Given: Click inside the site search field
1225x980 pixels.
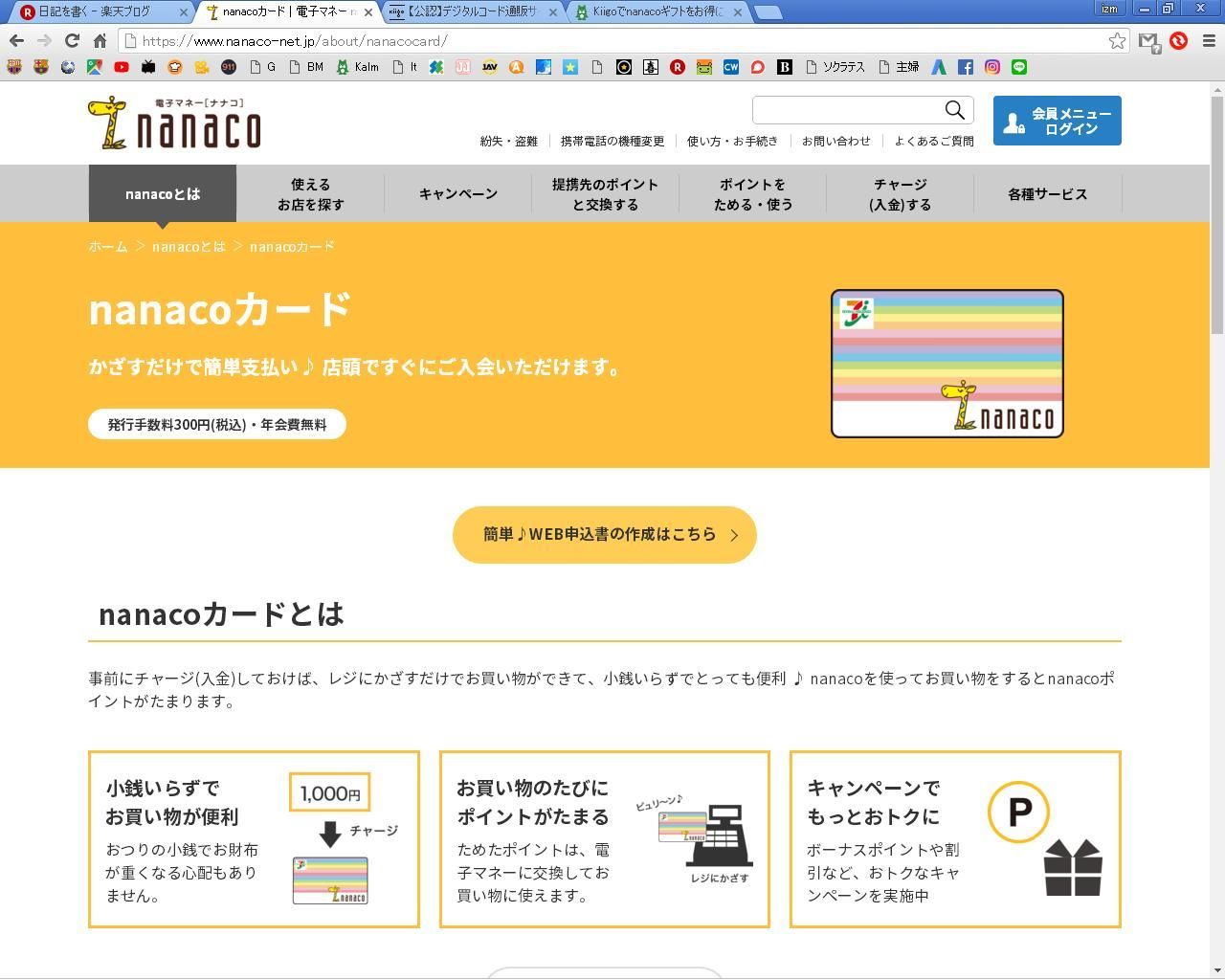Looking at the screenshot, I should [x=842, y=109].
